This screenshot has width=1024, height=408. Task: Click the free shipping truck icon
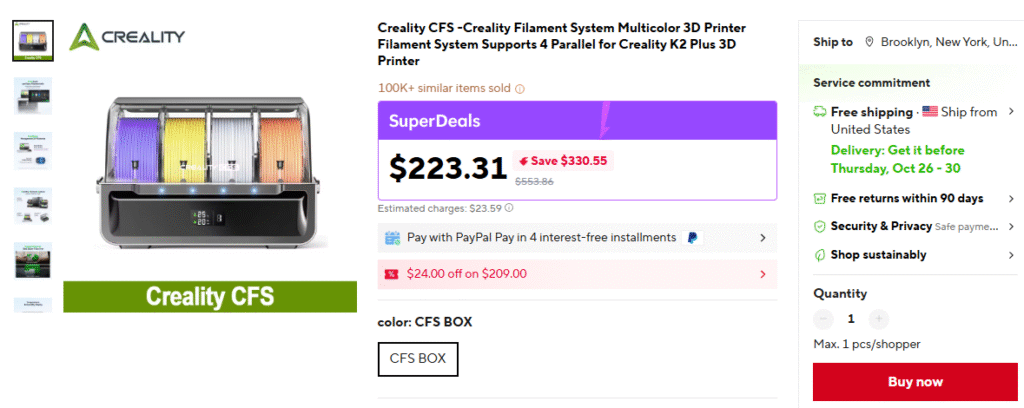pyautogui.click(x=820, y=112)
